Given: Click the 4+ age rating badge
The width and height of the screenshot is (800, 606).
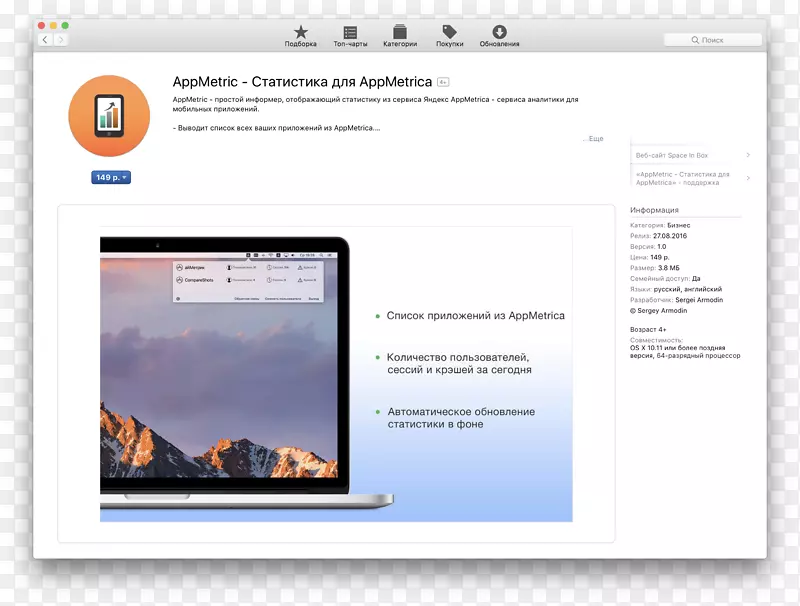Looking at the screenshot, I should [x=442, y=81].
